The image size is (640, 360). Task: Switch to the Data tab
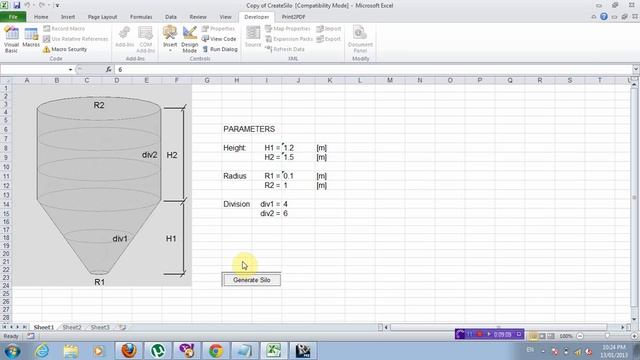point(171,17)
